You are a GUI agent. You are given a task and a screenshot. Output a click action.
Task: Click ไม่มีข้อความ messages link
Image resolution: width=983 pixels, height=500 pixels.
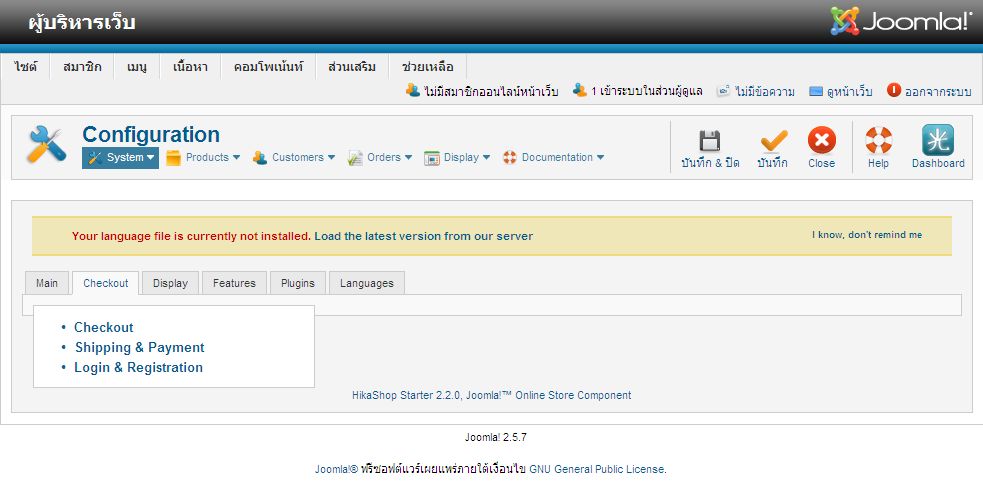[765, 91]
